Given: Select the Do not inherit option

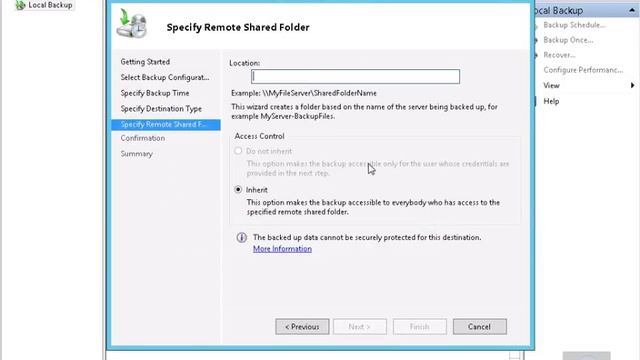Looking at the screenshot, I should pos(238,151).
